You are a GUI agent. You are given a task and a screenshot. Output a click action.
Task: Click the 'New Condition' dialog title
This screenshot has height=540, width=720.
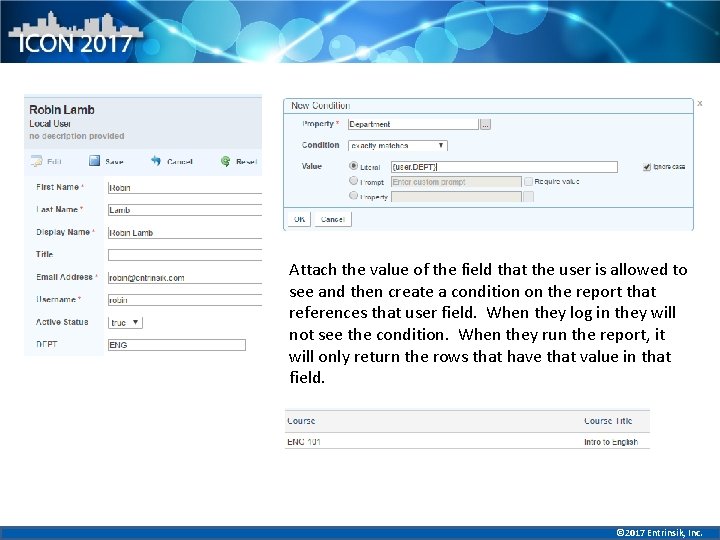click(321, 106)
